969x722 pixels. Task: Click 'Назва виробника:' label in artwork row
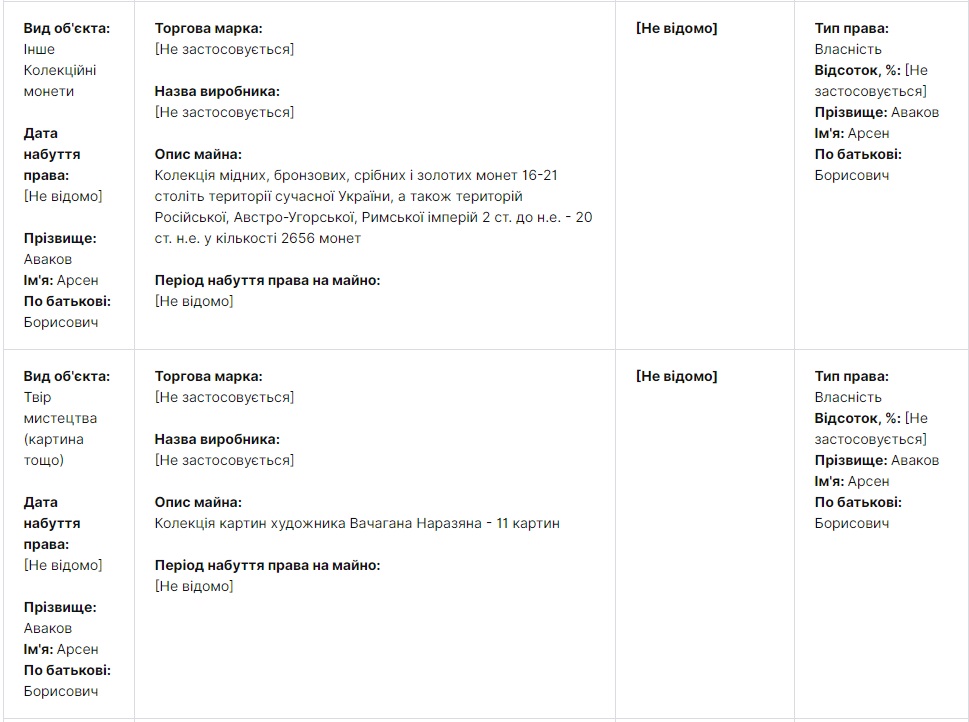tap(217, 439)
